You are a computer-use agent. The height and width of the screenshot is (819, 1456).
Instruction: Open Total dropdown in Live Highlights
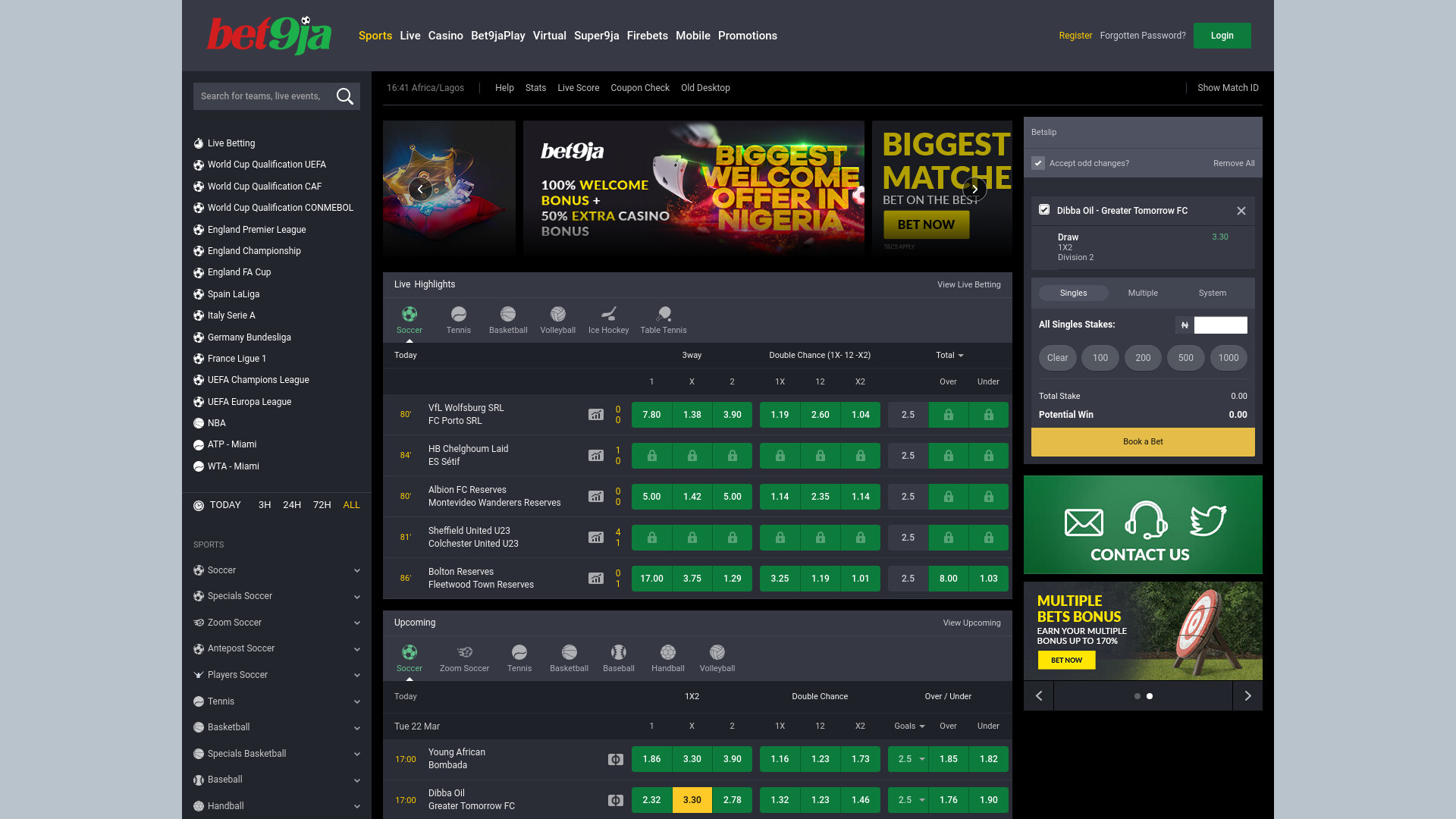coord(949,355)
